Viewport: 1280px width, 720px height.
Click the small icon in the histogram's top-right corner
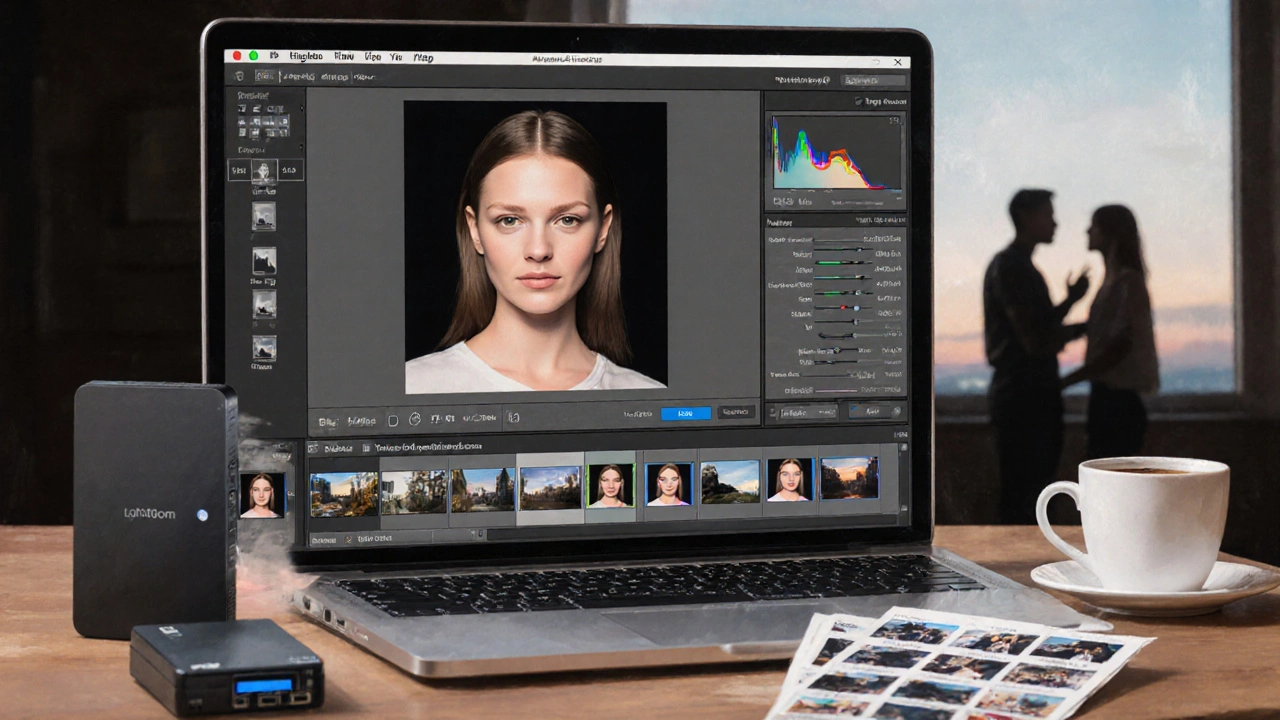pyautogui.click(x=893, y=121)
